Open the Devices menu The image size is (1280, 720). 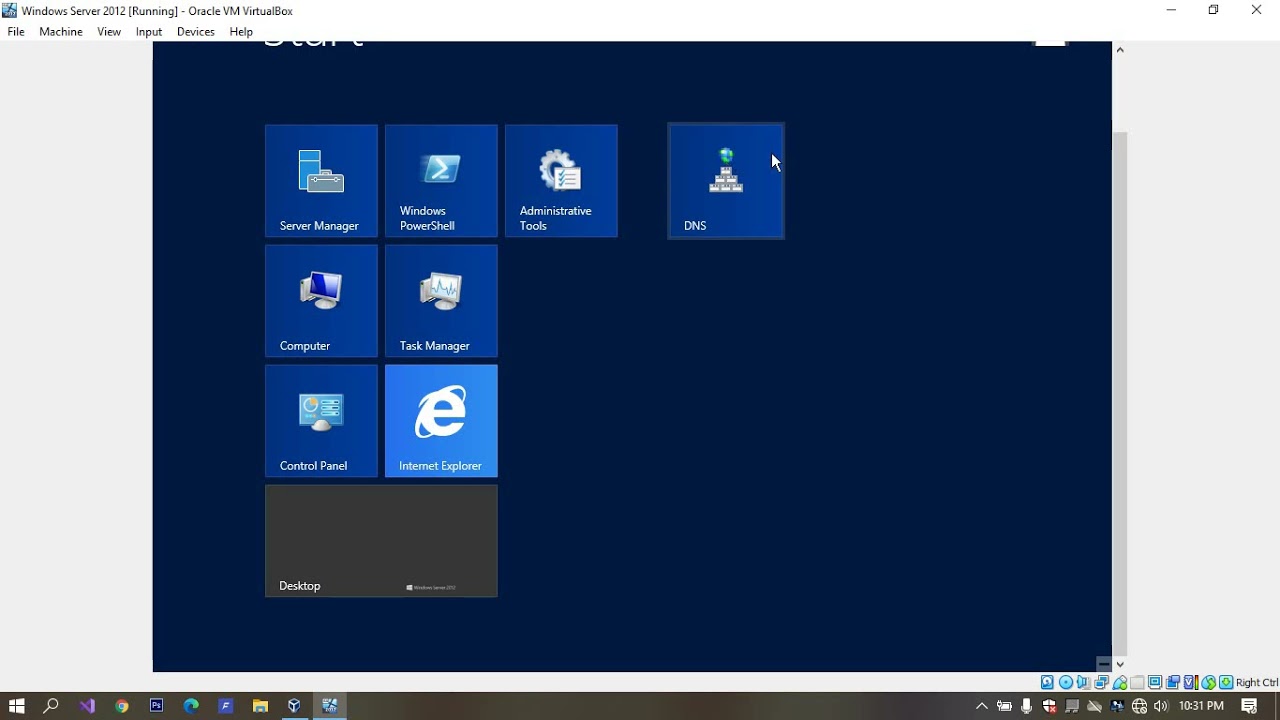pyautogui.click(x=196, y=32)
